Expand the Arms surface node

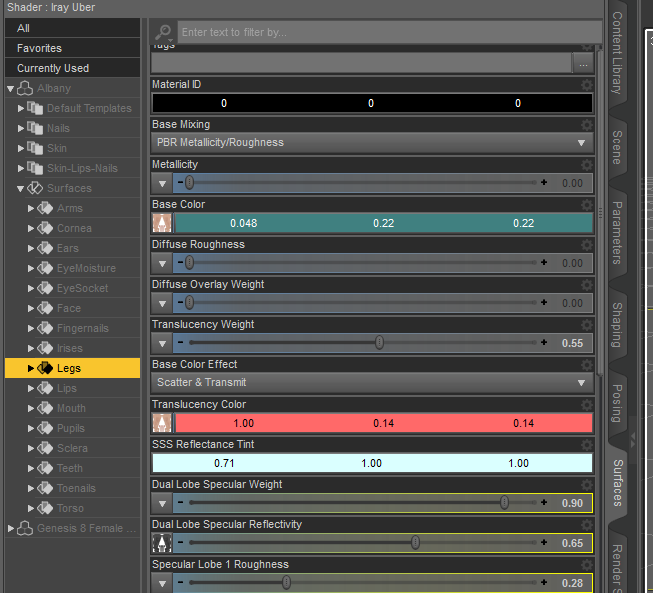point(30,208)
